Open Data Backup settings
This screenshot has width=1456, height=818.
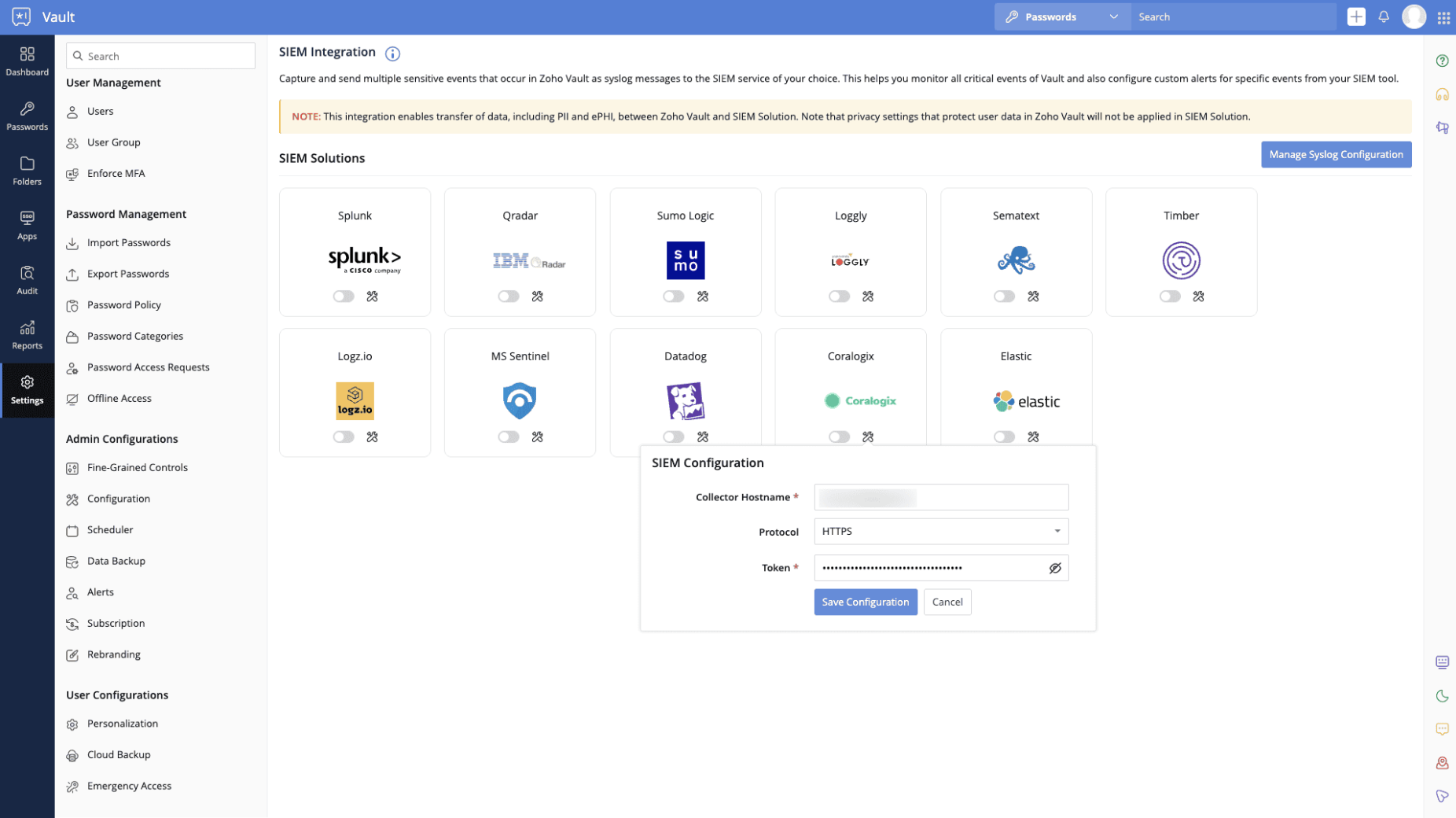[116, 561]
